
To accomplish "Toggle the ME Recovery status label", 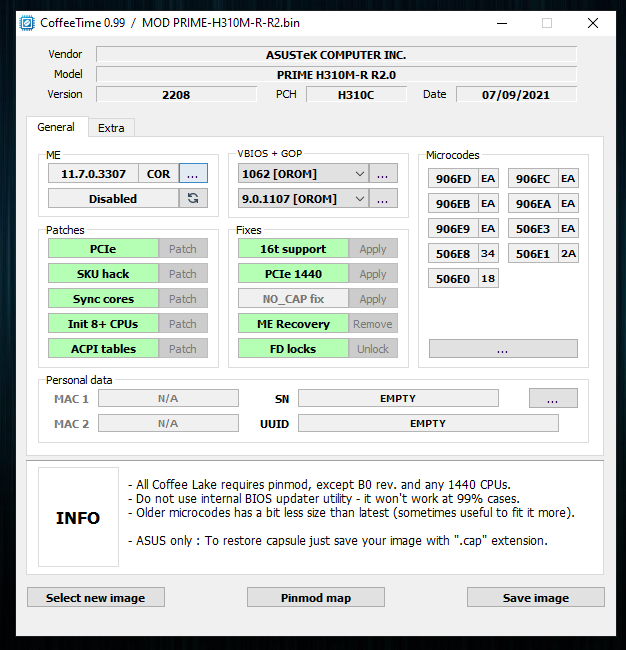I will coord(293,323).
